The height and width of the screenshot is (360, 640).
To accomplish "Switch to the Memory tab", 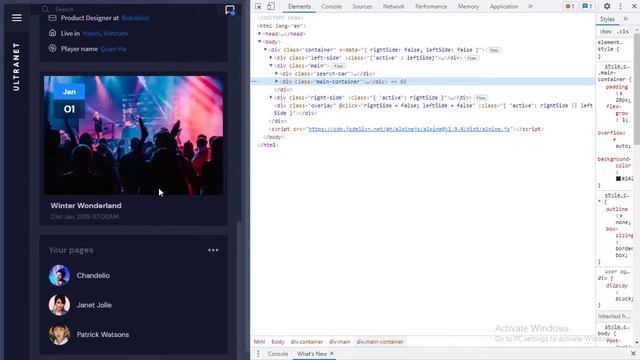I will 468,7.
